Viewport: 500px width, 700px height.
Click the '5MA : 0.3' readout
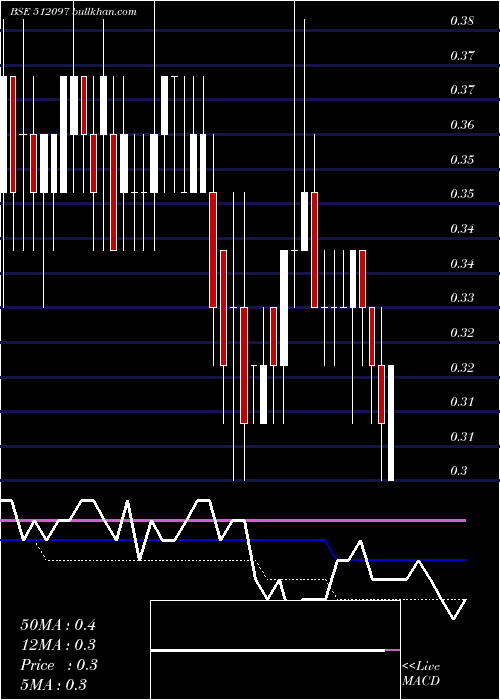pyautogui.click(x=54, y=685)
